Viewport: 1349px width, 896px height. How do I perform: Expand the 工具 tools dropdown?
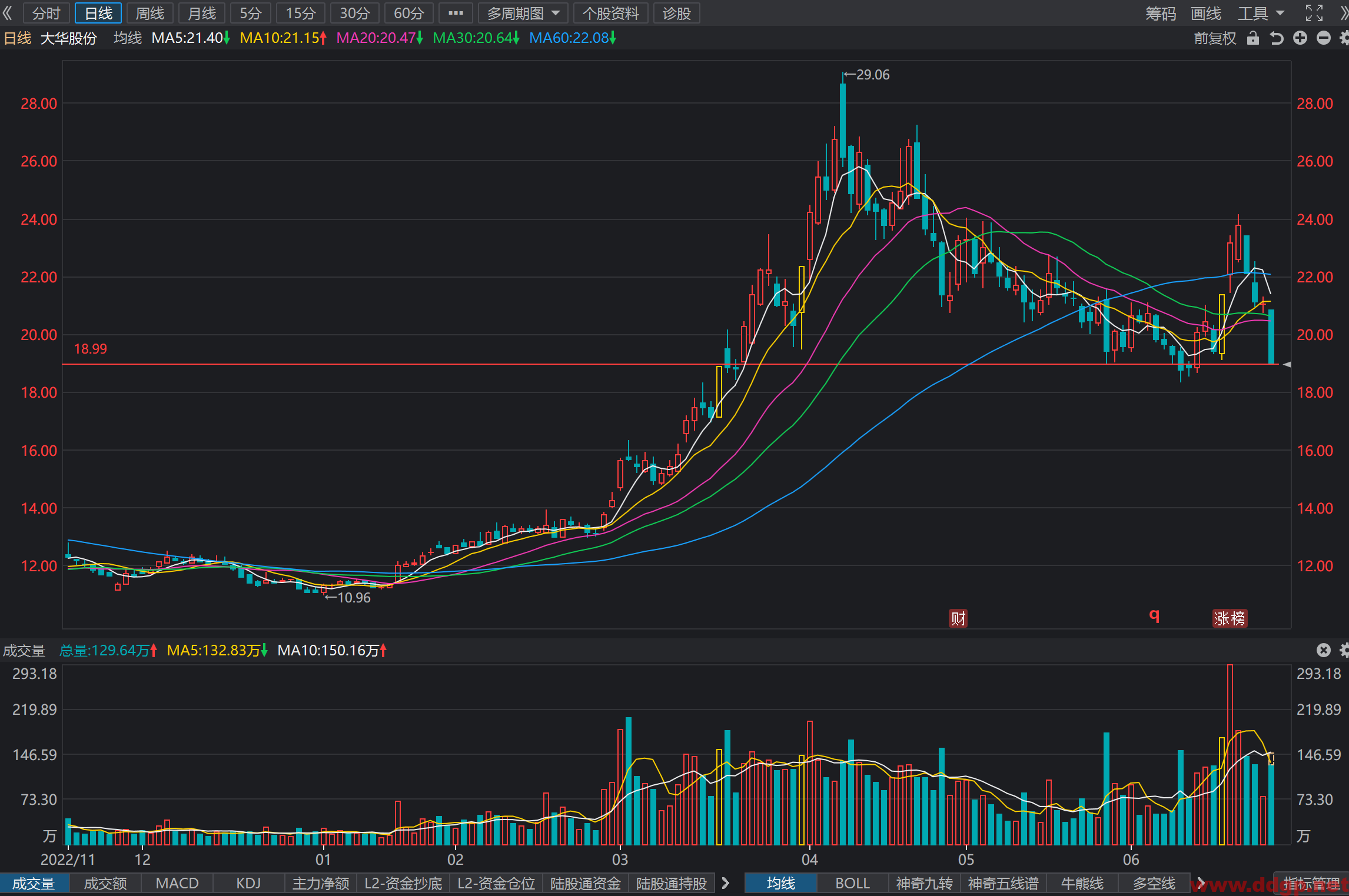pyautogui.click(x=1261, y=13)
